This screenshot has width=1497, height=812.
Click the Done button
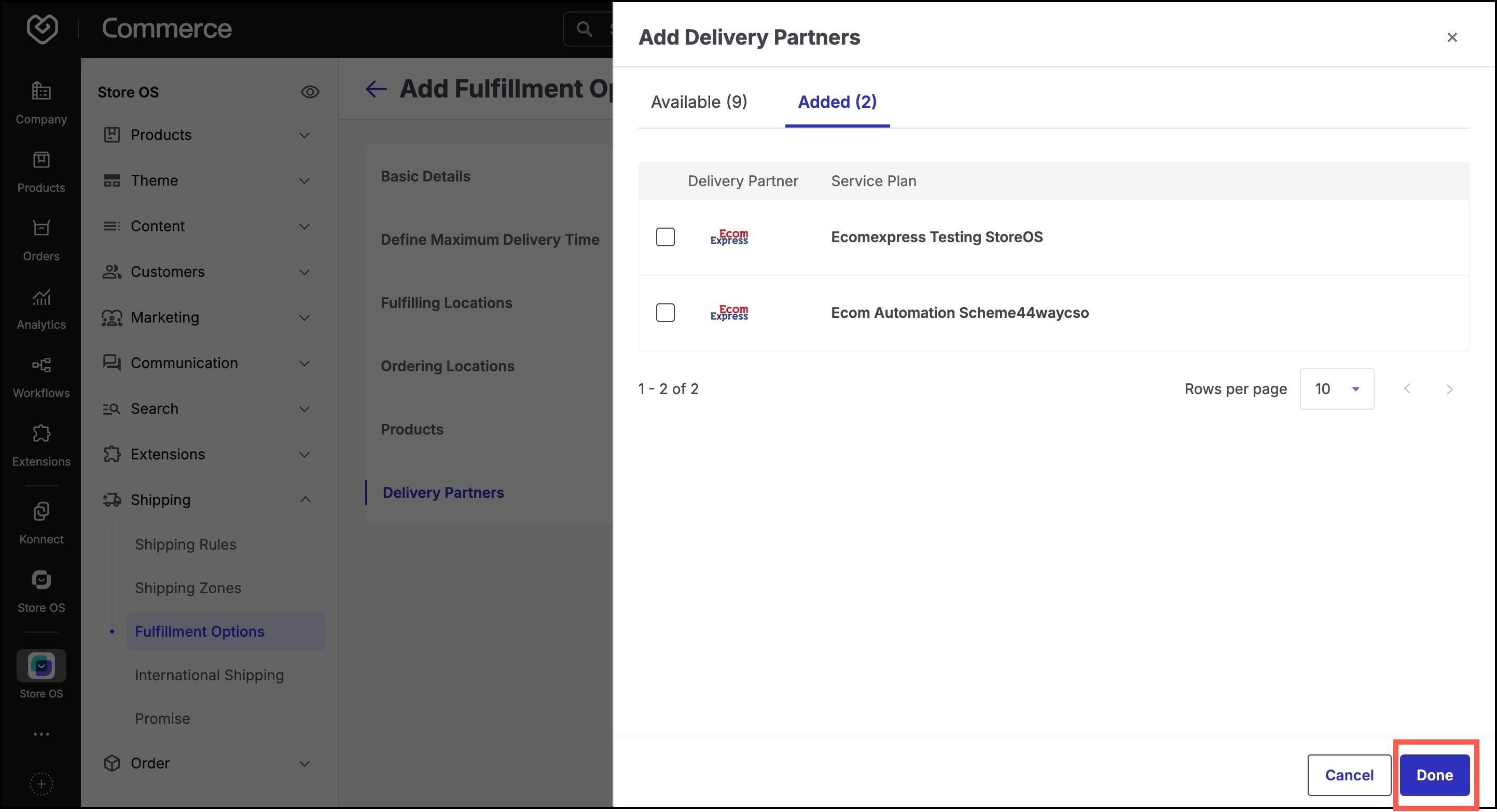point(1434,775)
